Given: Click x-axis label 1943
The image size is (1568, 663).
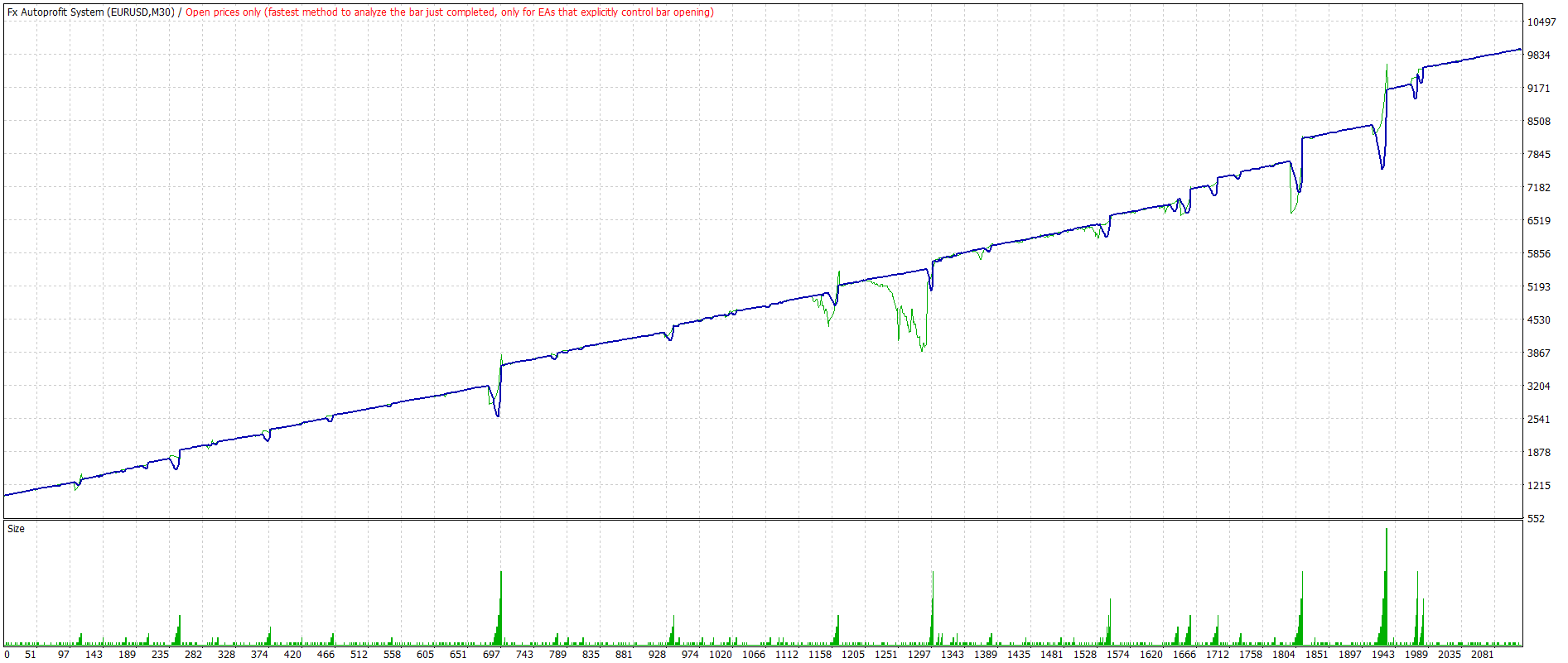Looking at the screenshot, I should [x=1383, y=655].
